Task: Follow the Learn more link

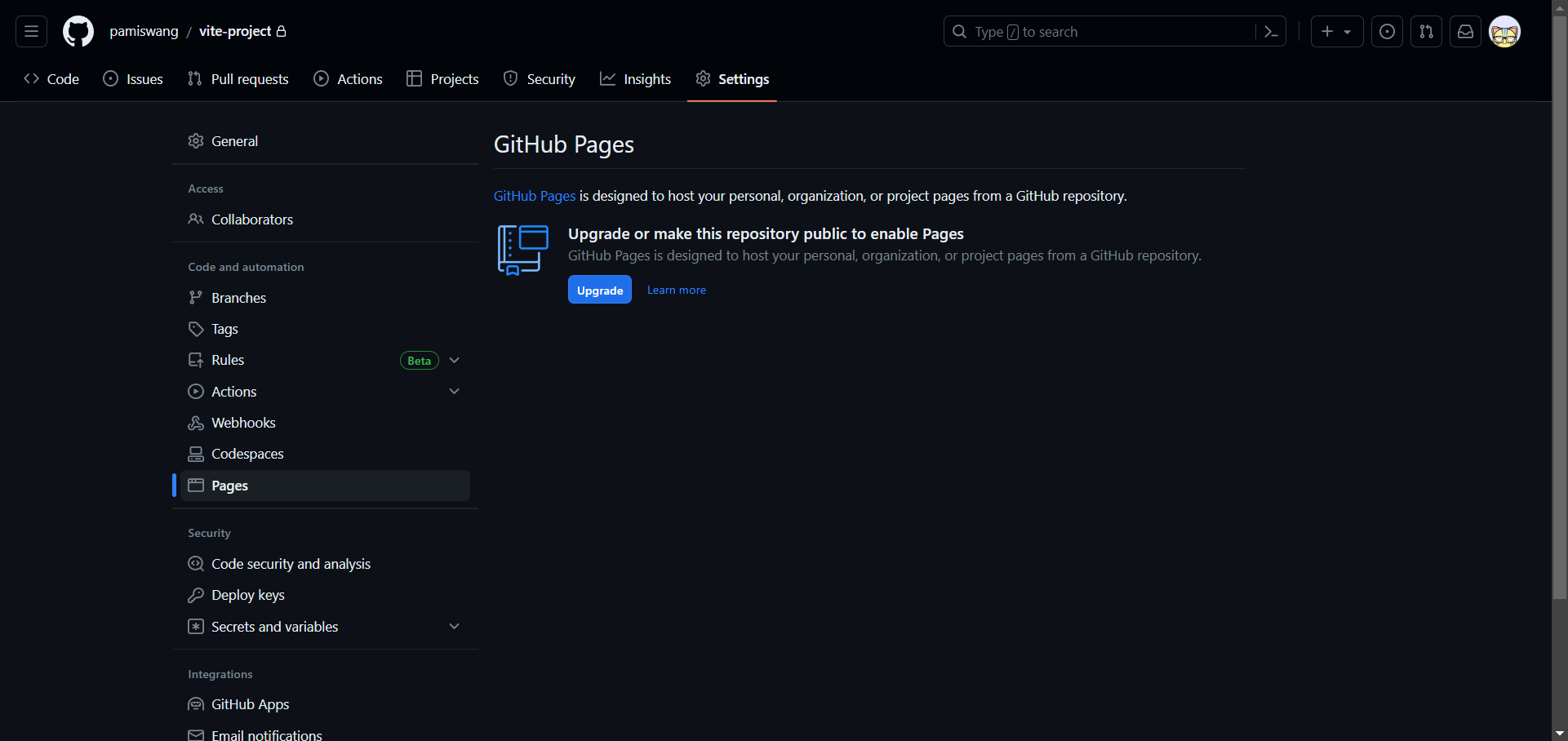Action: [677, 290]
